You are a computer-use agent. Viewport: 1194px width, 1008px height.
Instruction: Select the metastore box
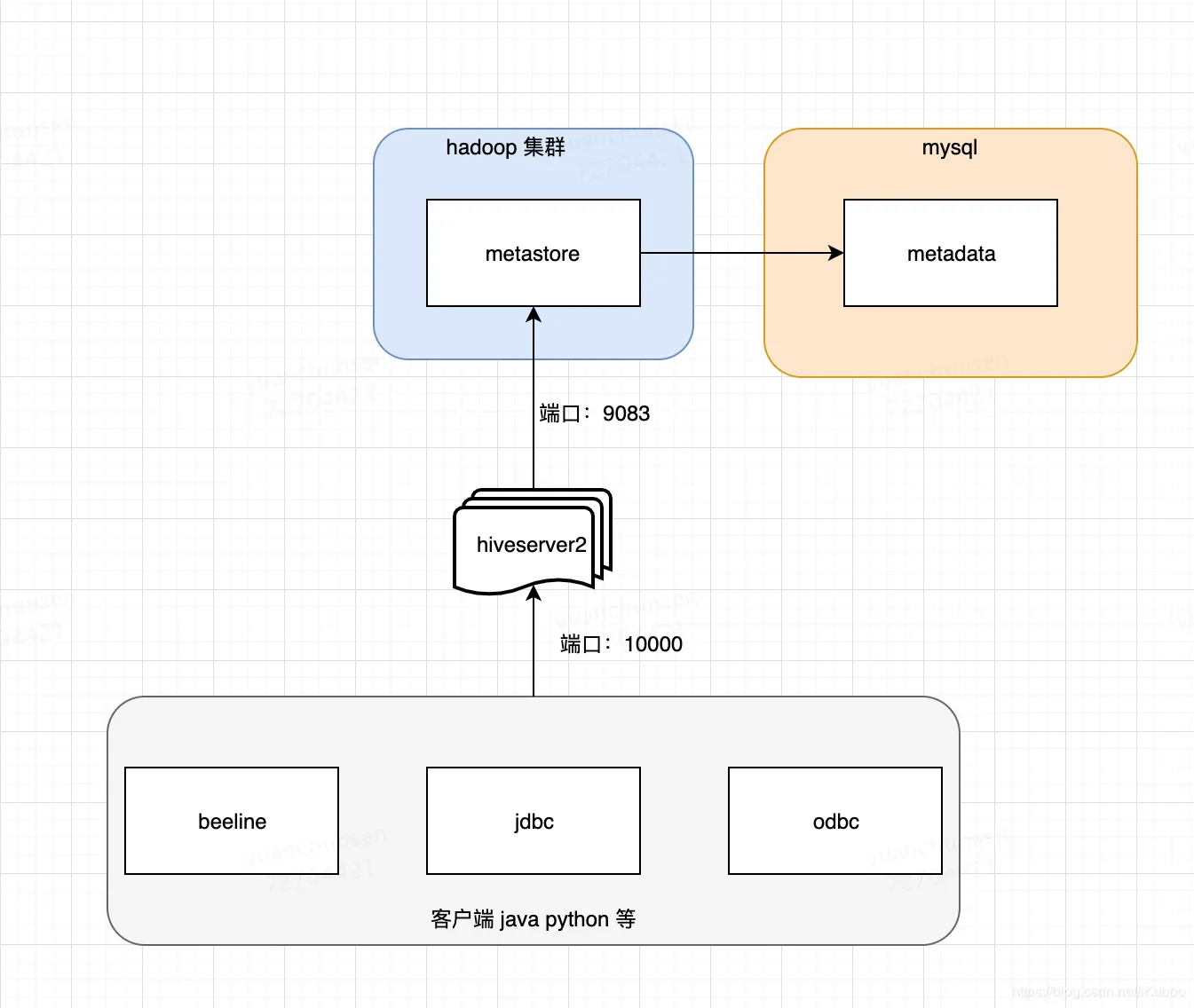click(x=534, y=253)
